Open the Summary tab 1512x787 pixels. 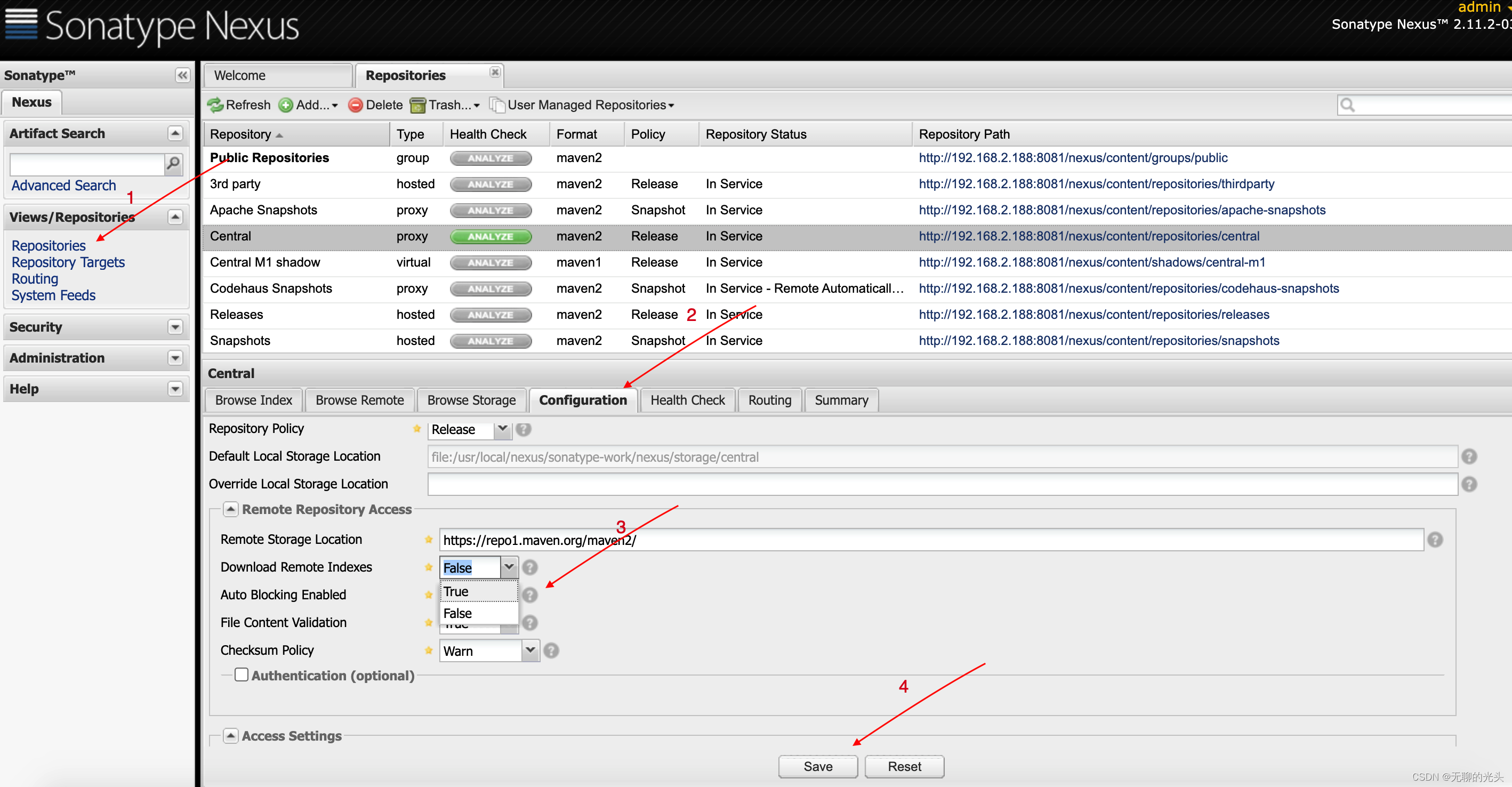841,400
